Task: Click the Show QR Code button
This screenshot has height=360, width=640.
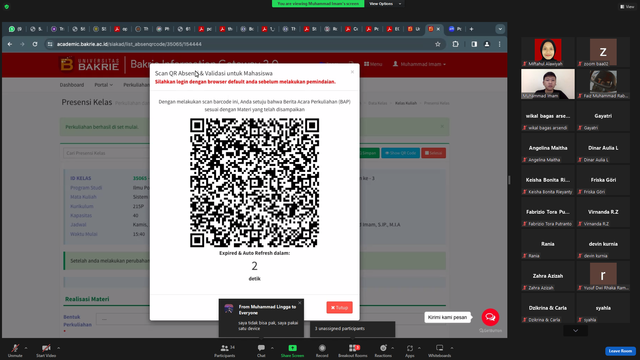Action: [400, 153]
